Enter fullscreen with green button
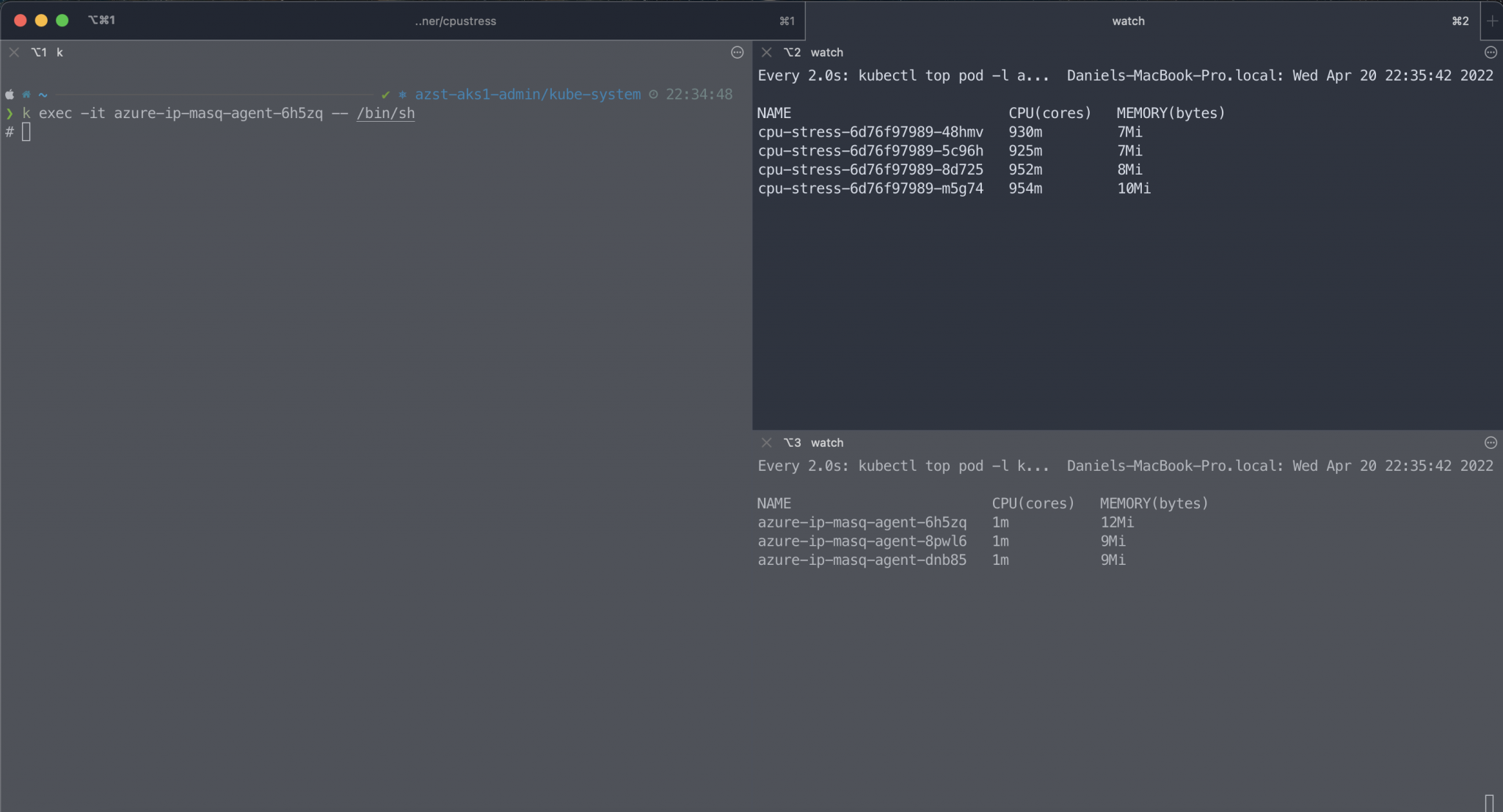This screenshot has height=812, width=1503. coord(62,21)
